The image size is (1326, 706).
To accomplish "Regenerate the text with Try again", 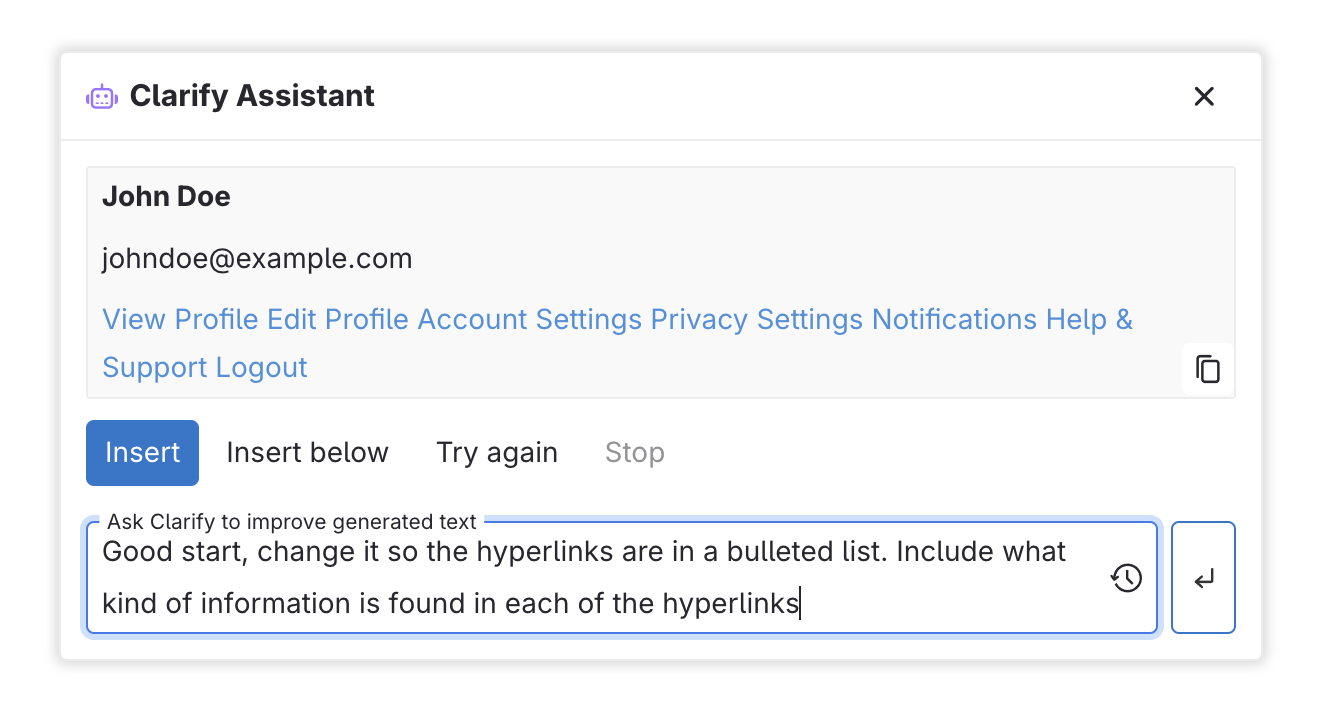I will click(x=497, y=453).
